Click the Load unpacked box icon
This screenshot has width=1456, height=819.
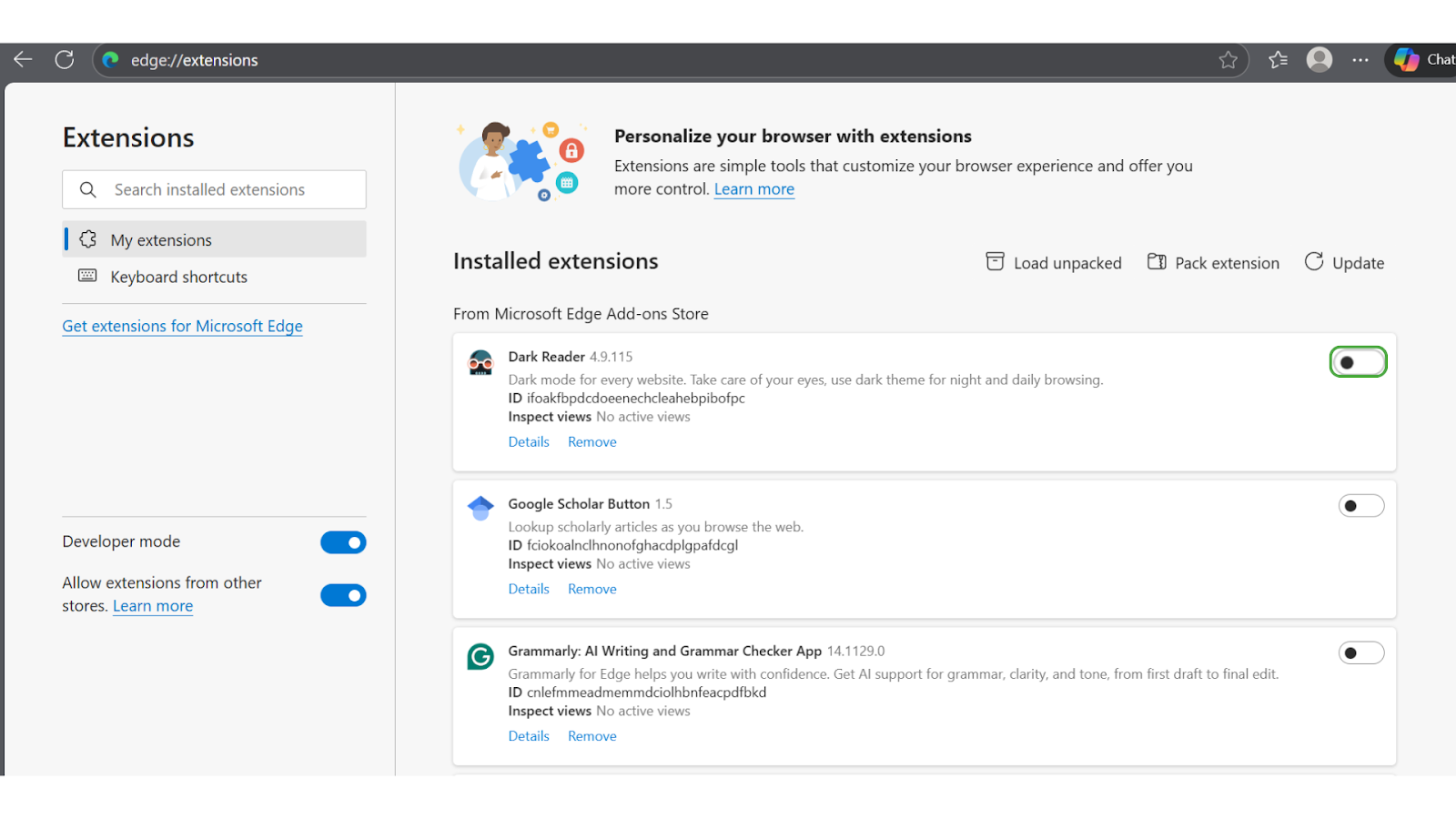point(996,262)
